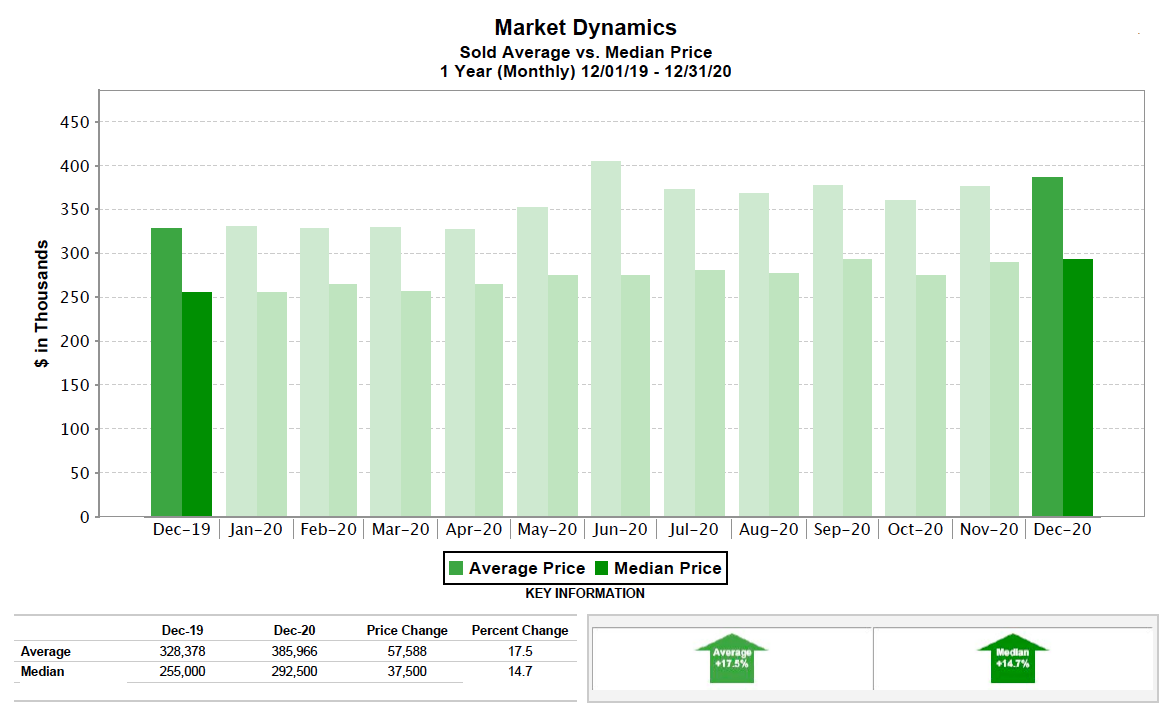1174x712 pixels.
Task: Click the 328,378 table cell
Action: tap(183, 651)
